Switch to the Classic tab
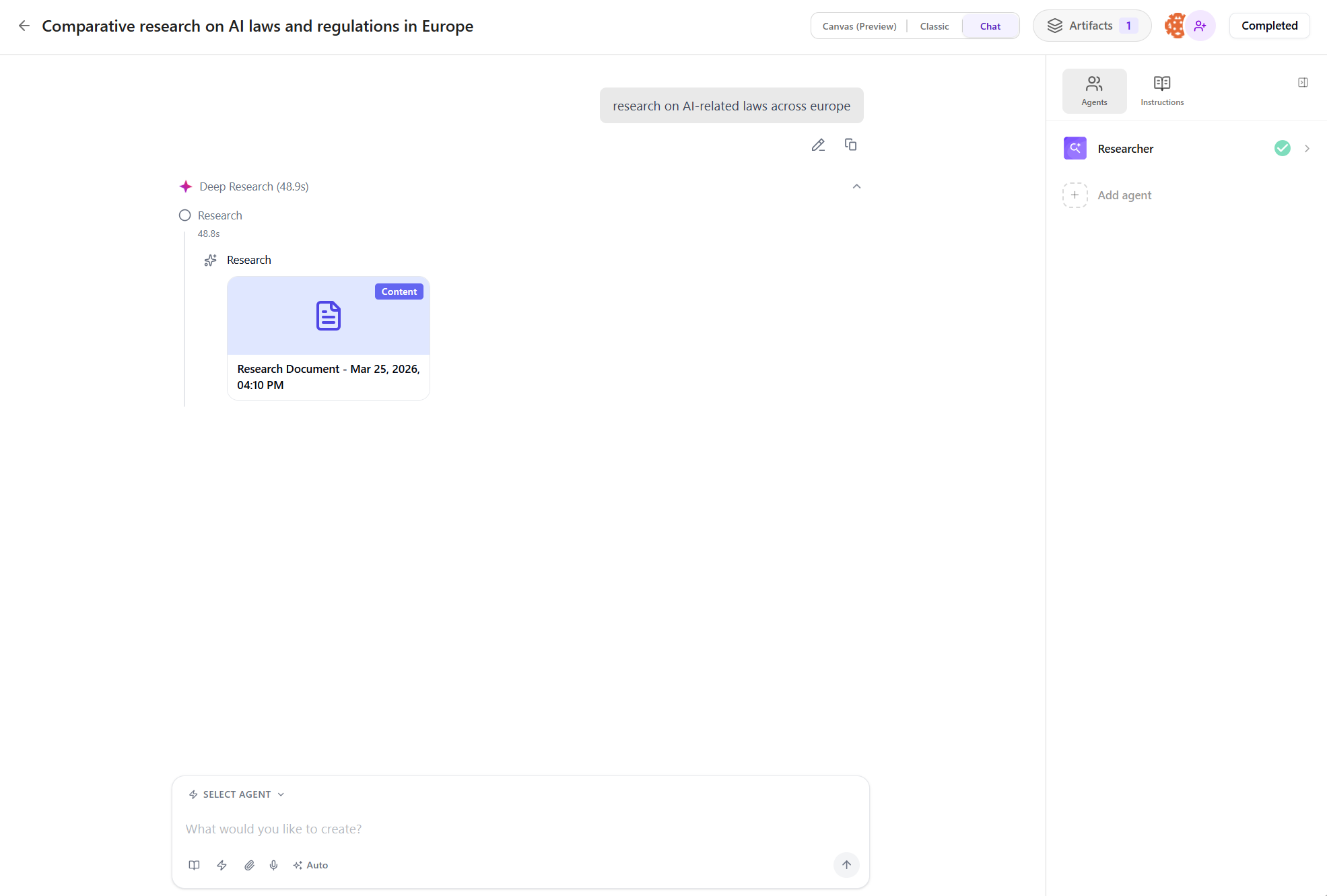This screenshot has width=1327, height=896. tap(934, 26)
